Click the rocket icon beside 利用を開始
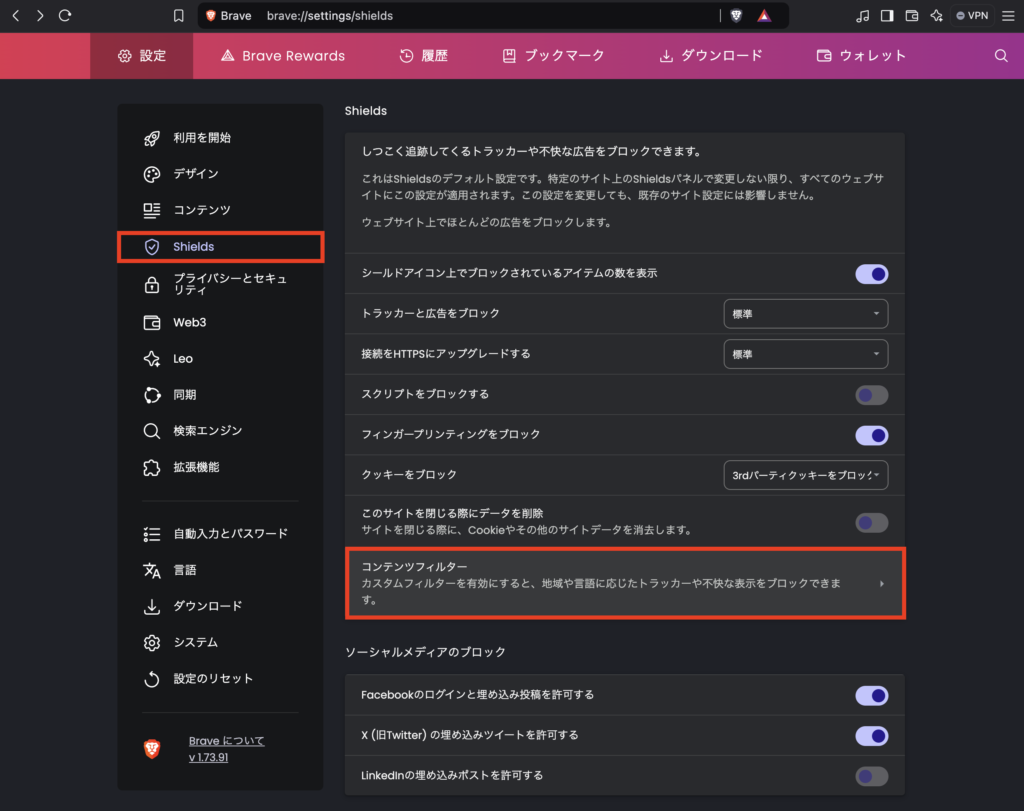The image size is (1024, 811). [152, 138]
